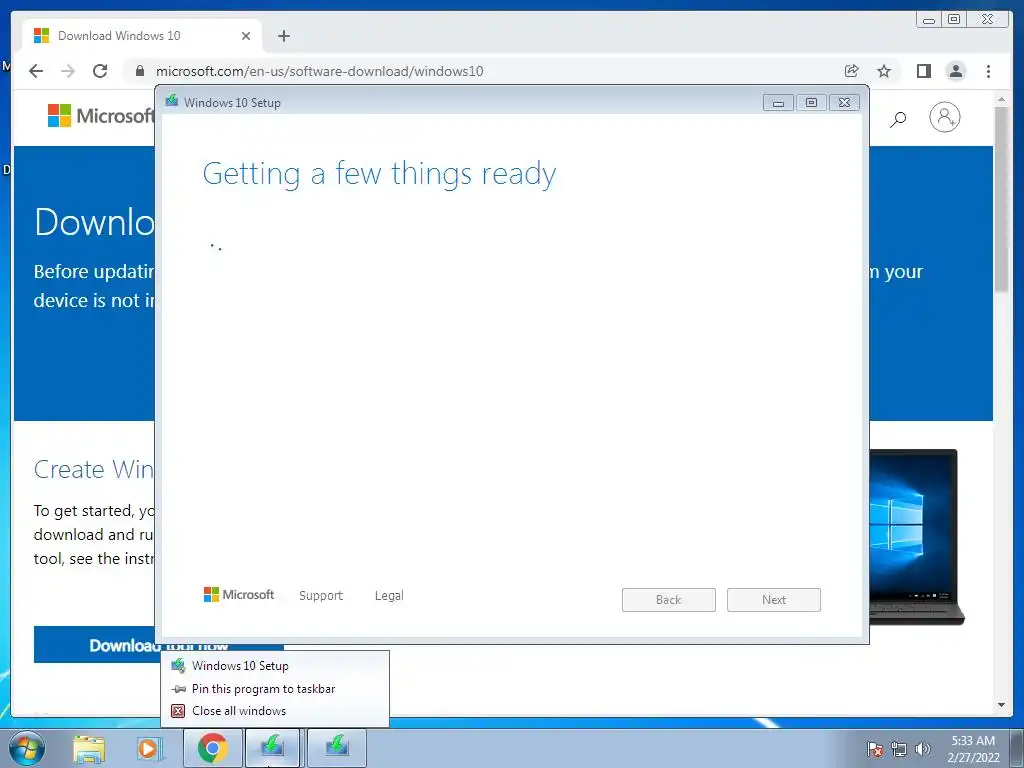The height and width of the screenshot is (768, 1024).
Task: Click the Download tool now button on the webpage
Action: (159, 645)
